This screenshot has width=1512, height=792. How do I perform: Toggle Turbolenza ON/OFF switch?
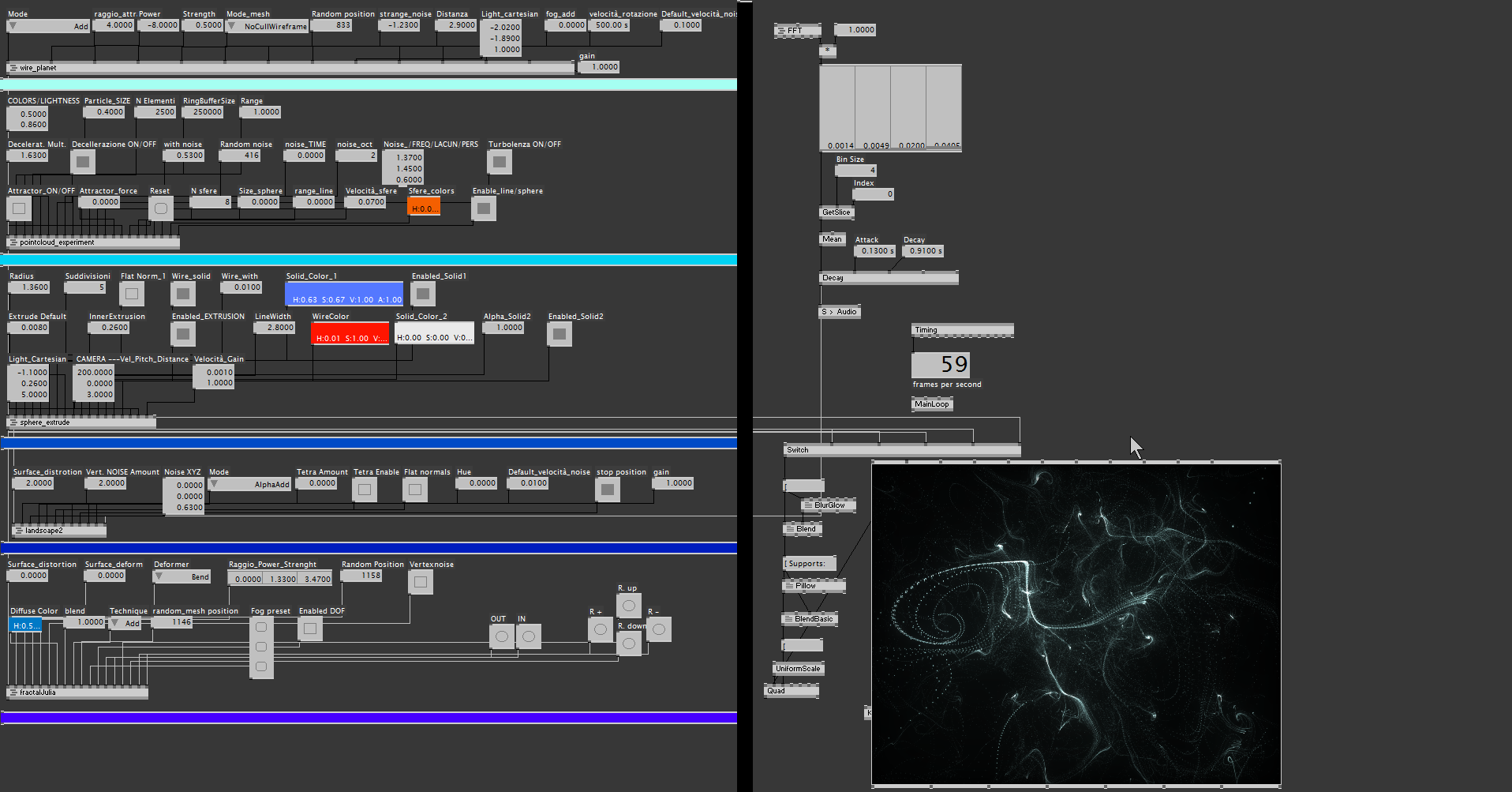(x=500, y=162)
